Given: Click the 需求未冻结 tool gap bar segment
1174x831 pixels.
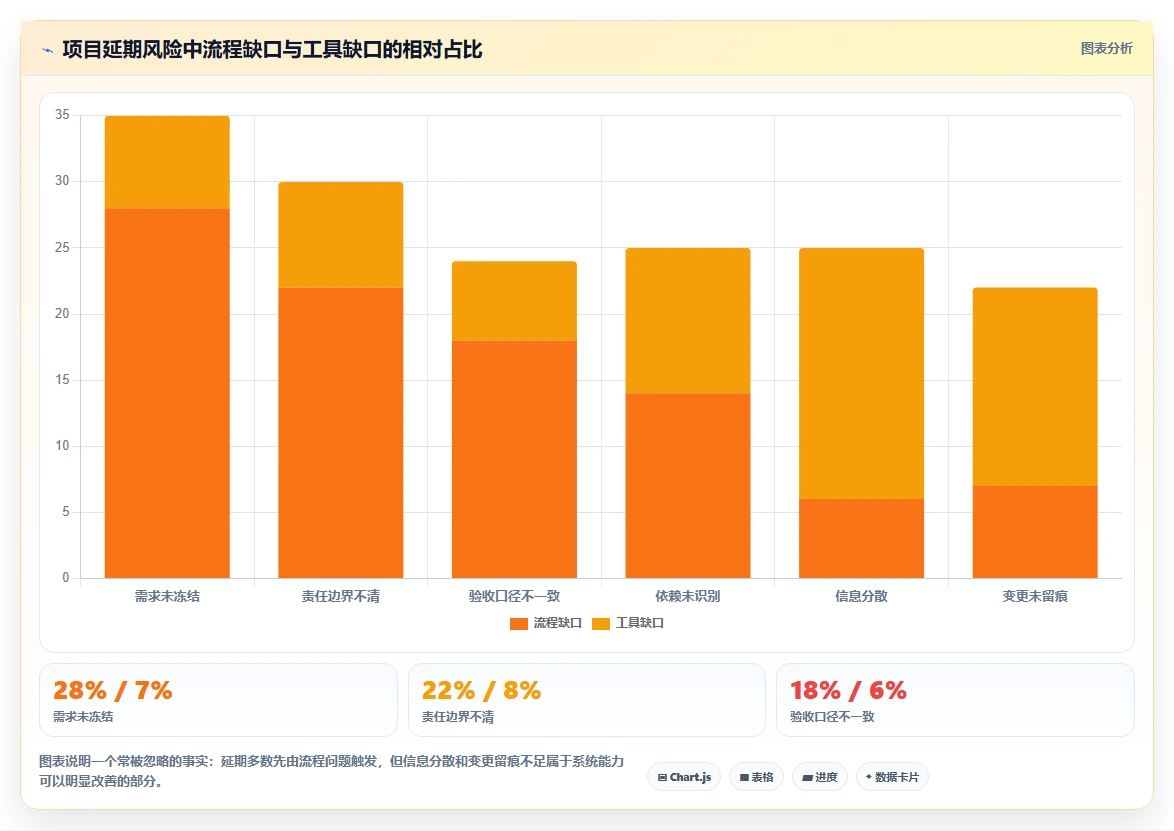Looking at the screenshot, I should point(167,162).
